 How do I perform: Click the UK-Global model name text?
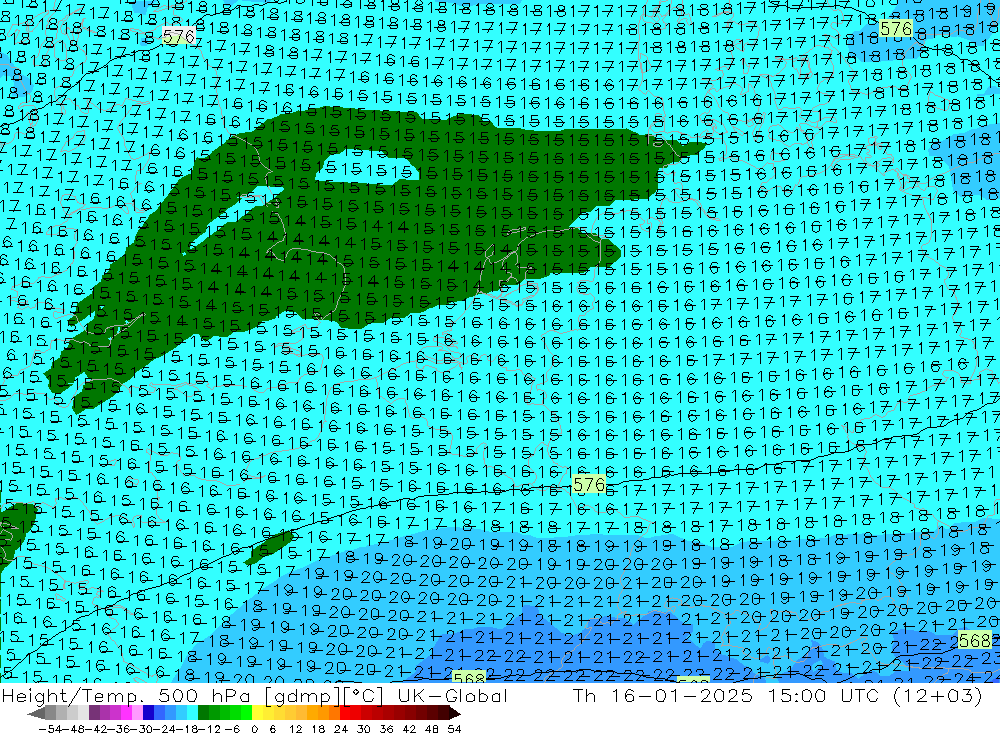pyautogui.click(x=452, y=696)
